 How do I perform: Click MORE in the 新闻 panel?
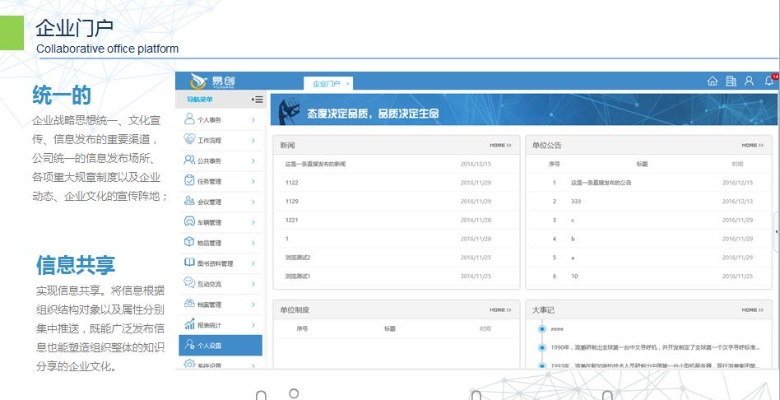[500, 145]
